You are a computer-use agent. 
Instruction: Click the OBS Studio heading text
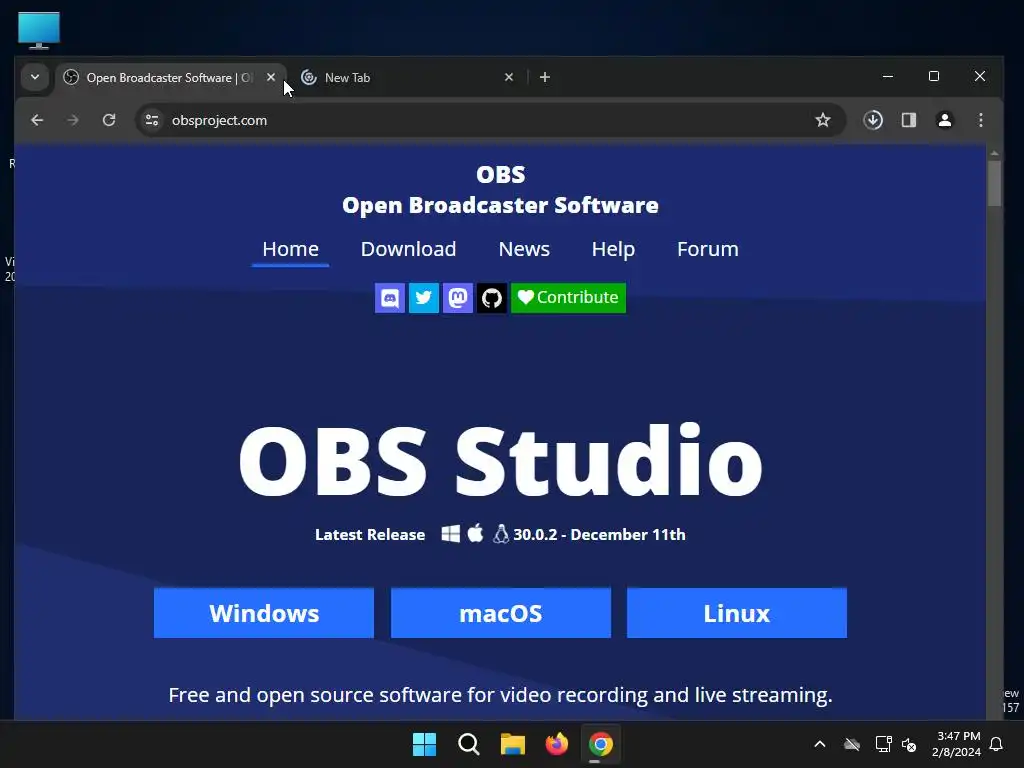click(x=500, y=460)
